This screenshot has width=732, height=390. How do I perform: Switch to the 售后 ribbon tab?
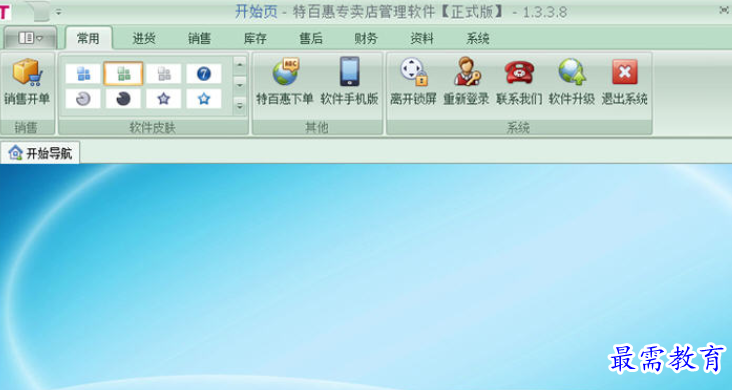coord(311,38)
